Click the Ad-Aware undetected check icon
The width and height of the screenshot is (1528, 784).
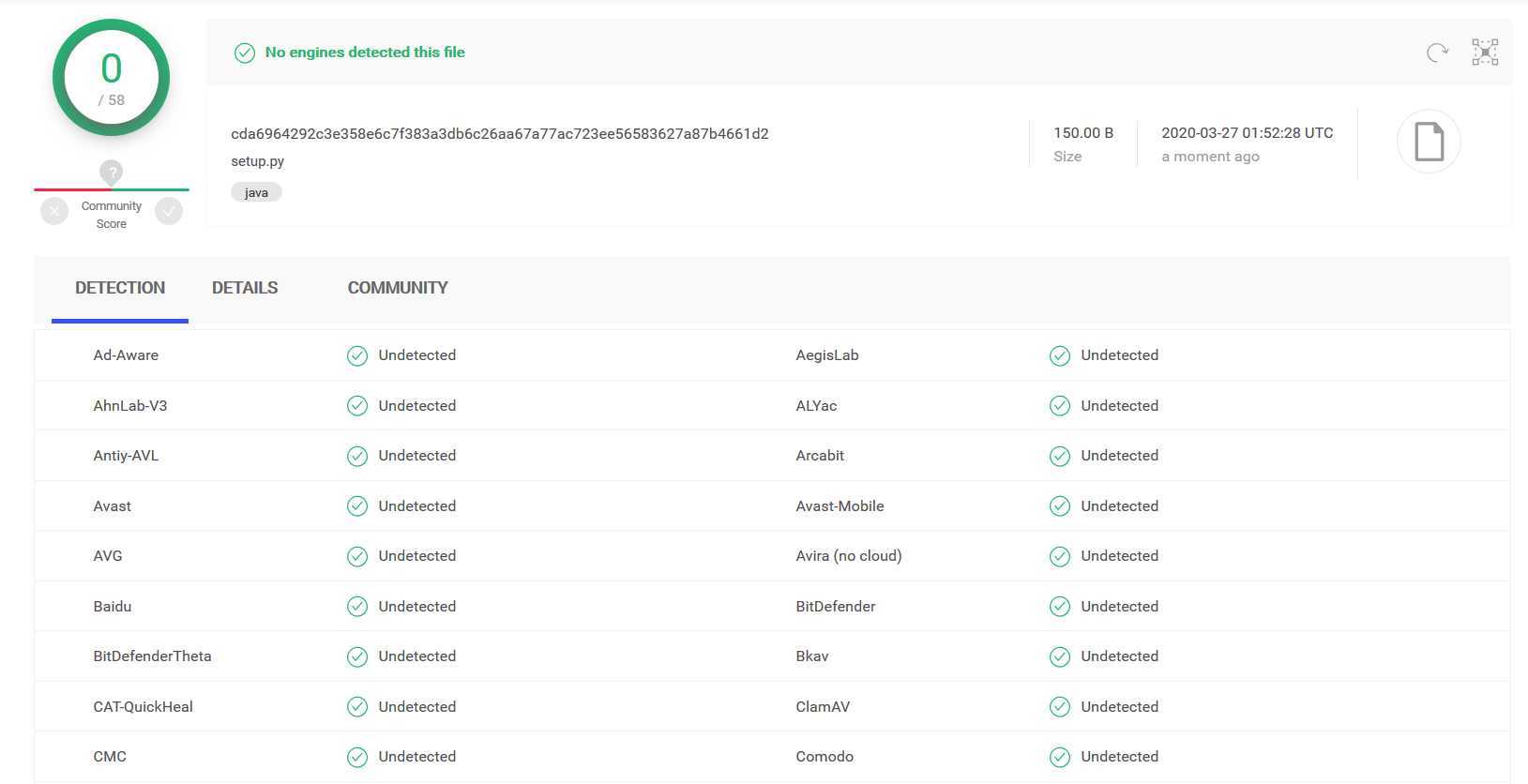pos(357,355)
